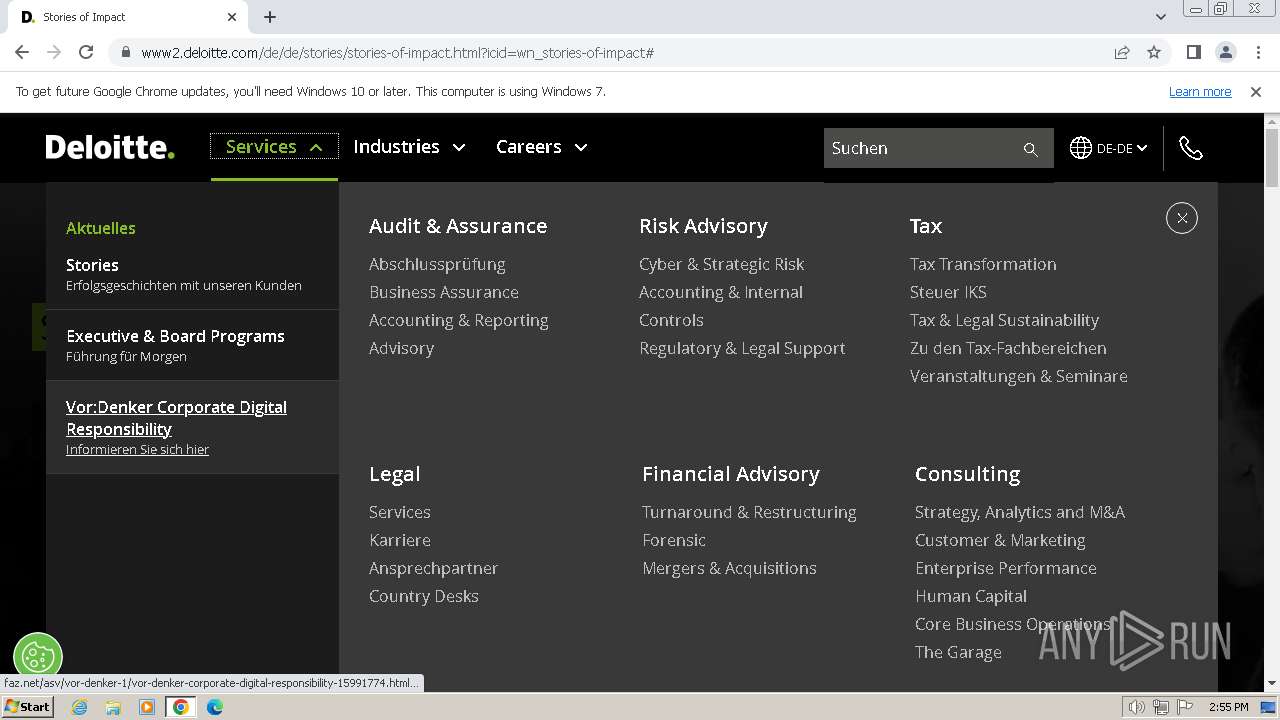Click the Learn more link
This screenshot has width=1280, height=720.
(x=1200, y=91)
